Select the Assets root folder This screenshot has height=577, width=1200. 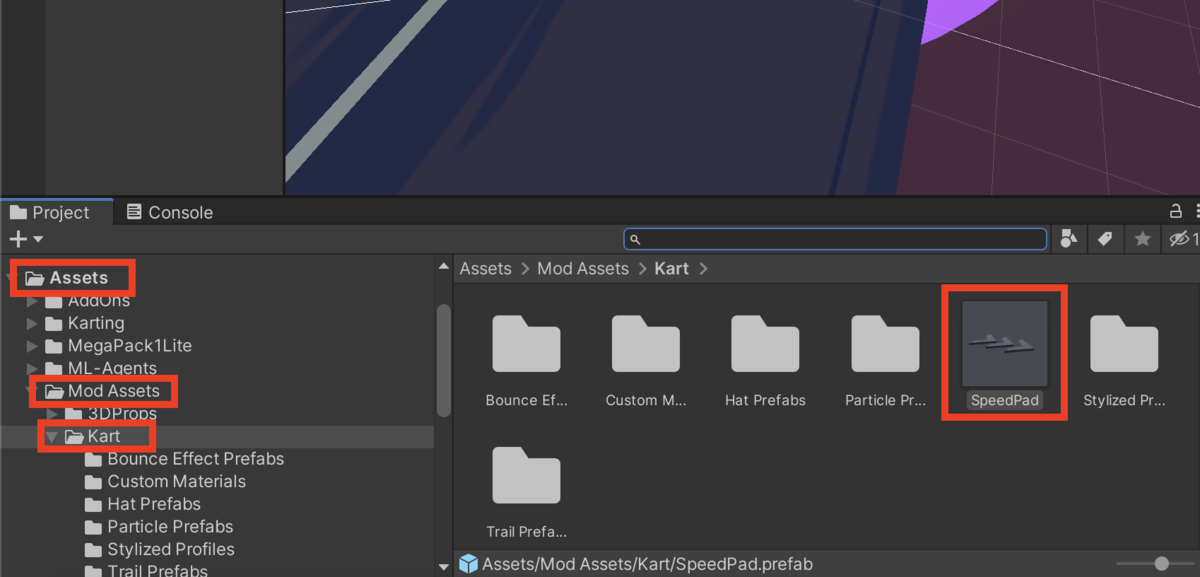point(67,277)
